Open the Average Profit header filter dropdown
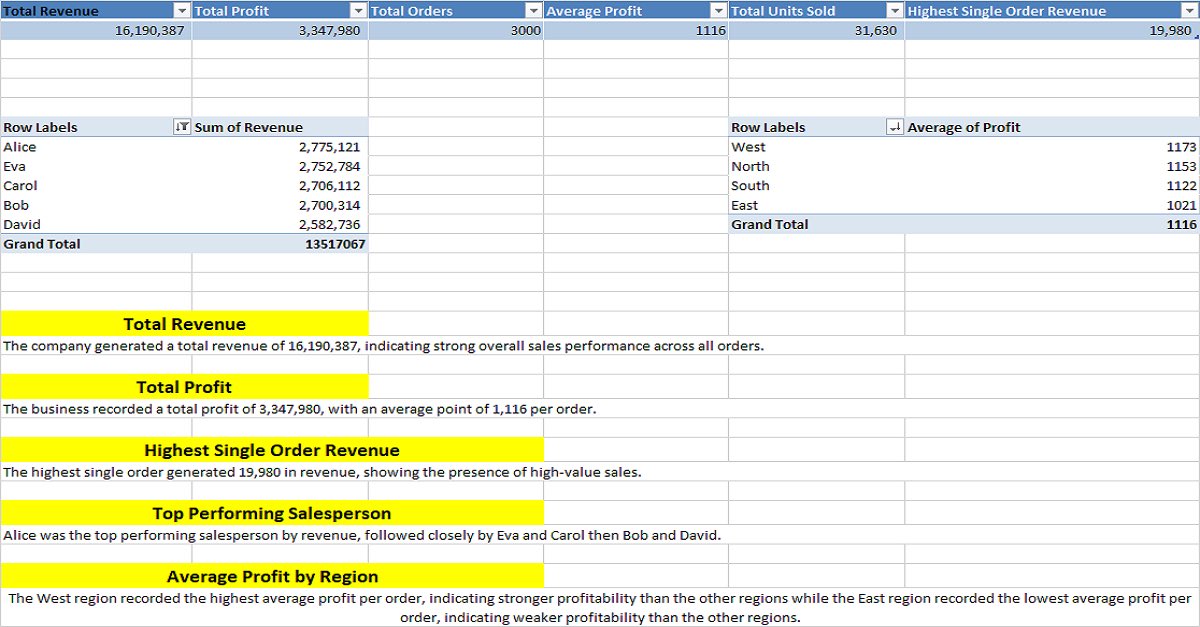1200x627 pixels. point(717,11)
